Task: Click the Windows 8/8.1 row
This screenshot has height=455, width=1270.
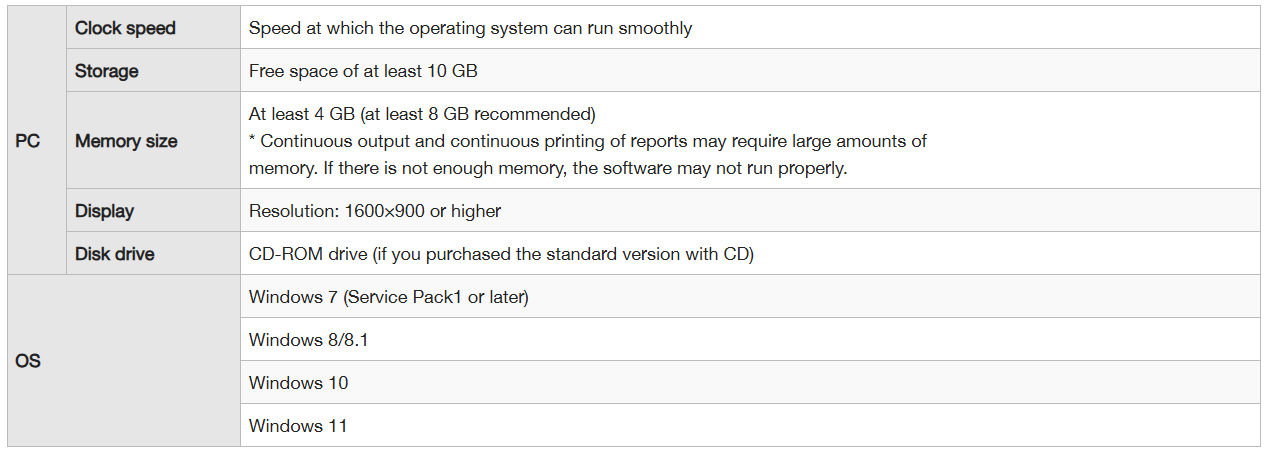Action: tap(309, 340)
